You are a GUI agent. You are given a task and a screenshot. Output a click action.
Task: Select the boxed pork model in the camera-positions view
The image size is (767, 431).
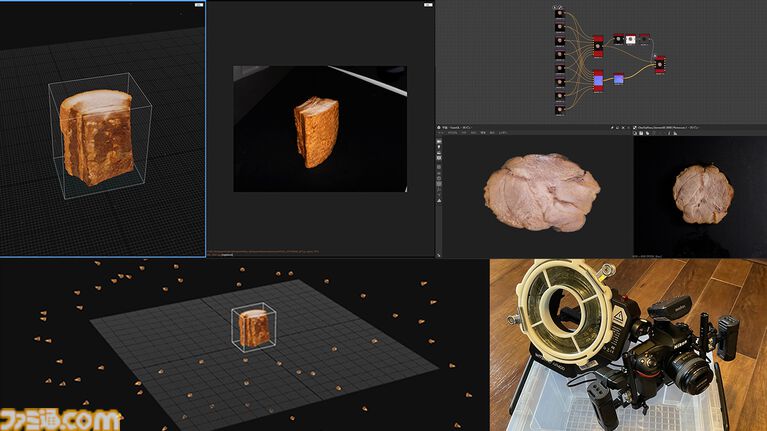253,327
